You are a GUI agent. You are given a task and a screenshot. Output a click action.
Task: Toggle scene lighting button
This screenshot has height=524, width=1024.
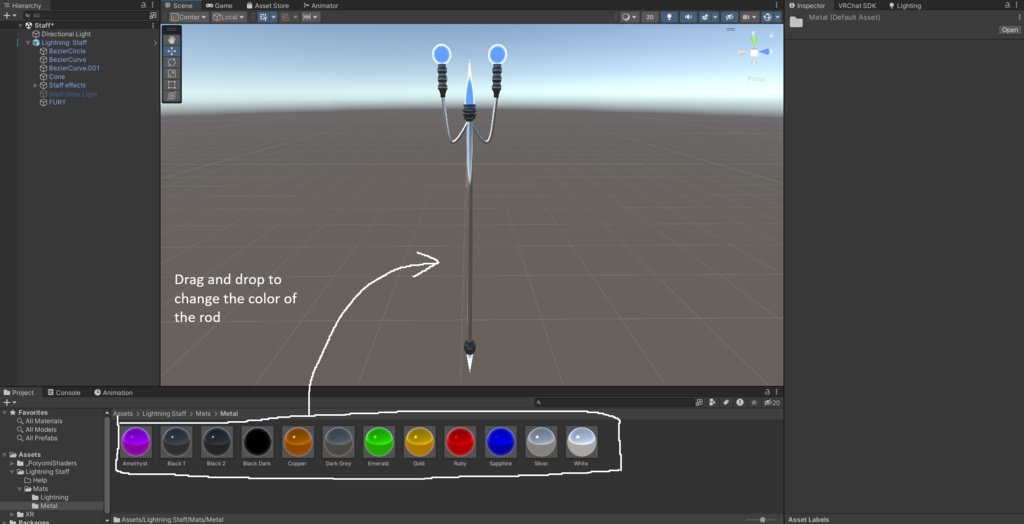click(669, 17)
